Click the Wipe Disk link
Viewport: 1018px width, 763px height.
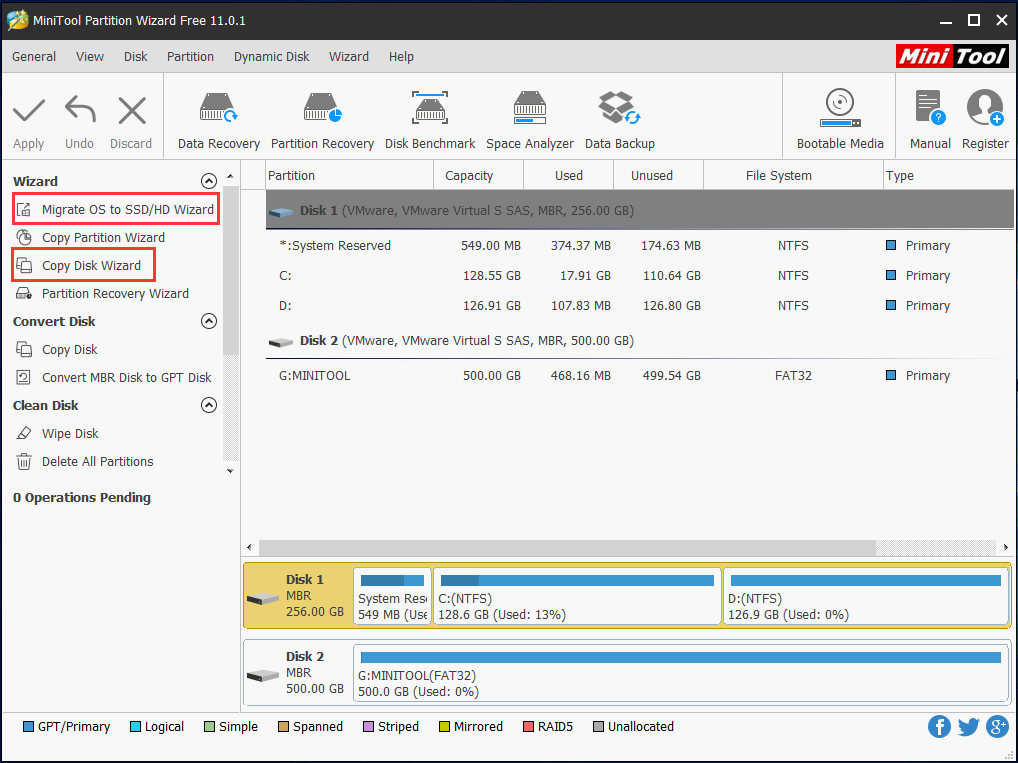[x=70, y=433]
